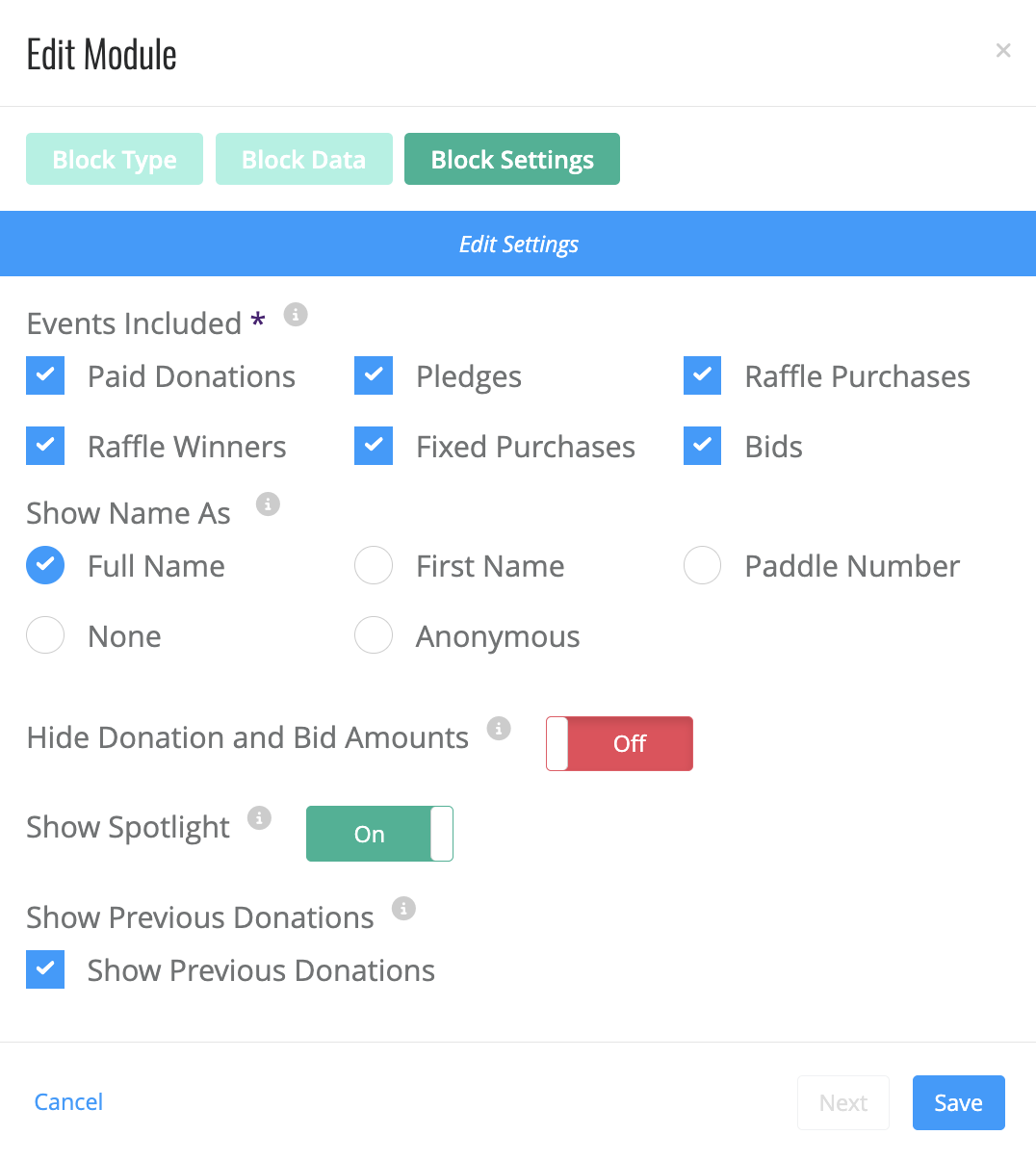The height and width of the screenshot is (1161, 1036).
Task: Click info icon for Hide Donation and Bid Amounts
Action: coord(498,728)
